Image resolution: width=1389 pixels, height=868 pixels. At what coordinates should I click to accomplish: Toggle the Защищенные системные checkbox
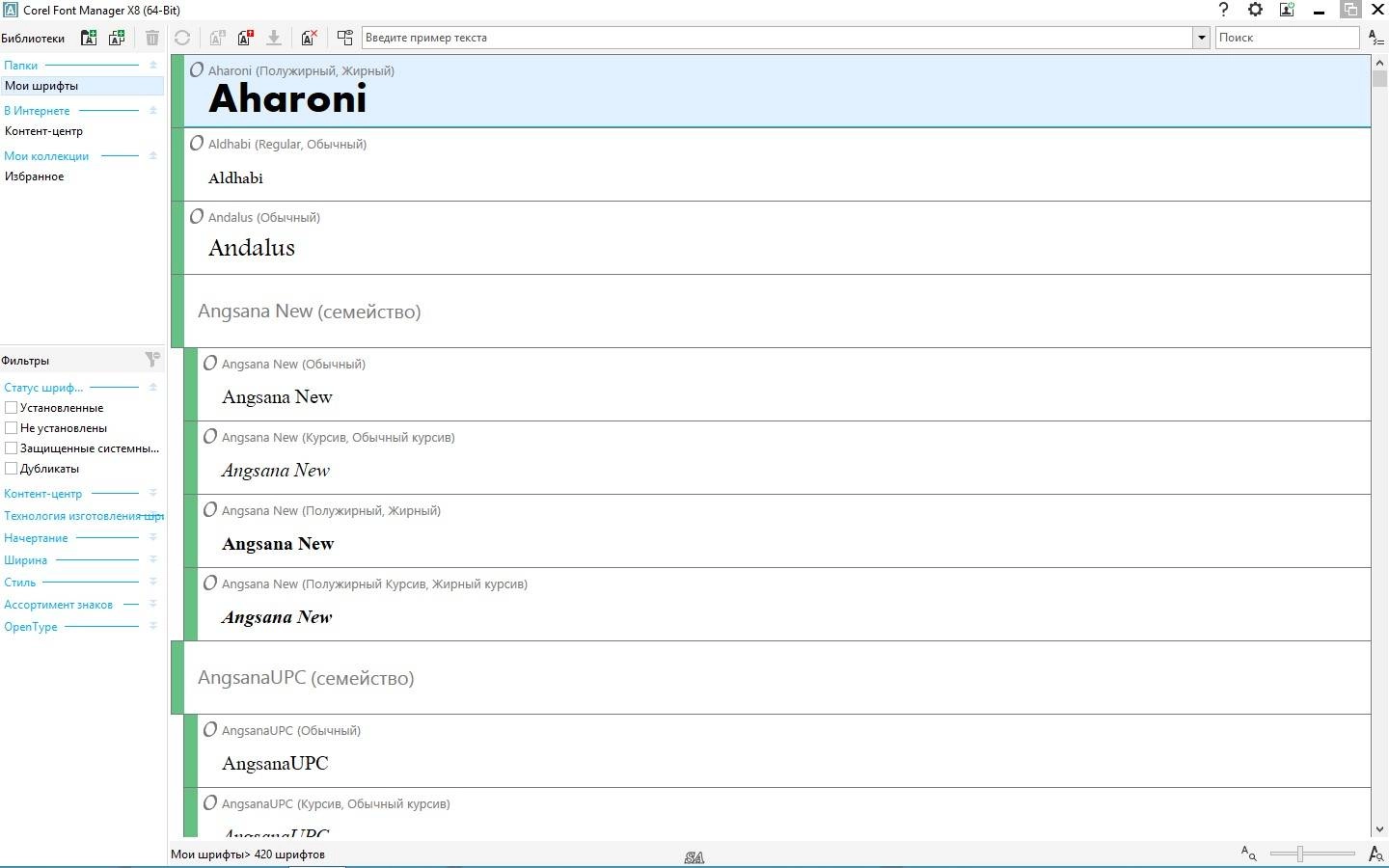pos(11,448)
